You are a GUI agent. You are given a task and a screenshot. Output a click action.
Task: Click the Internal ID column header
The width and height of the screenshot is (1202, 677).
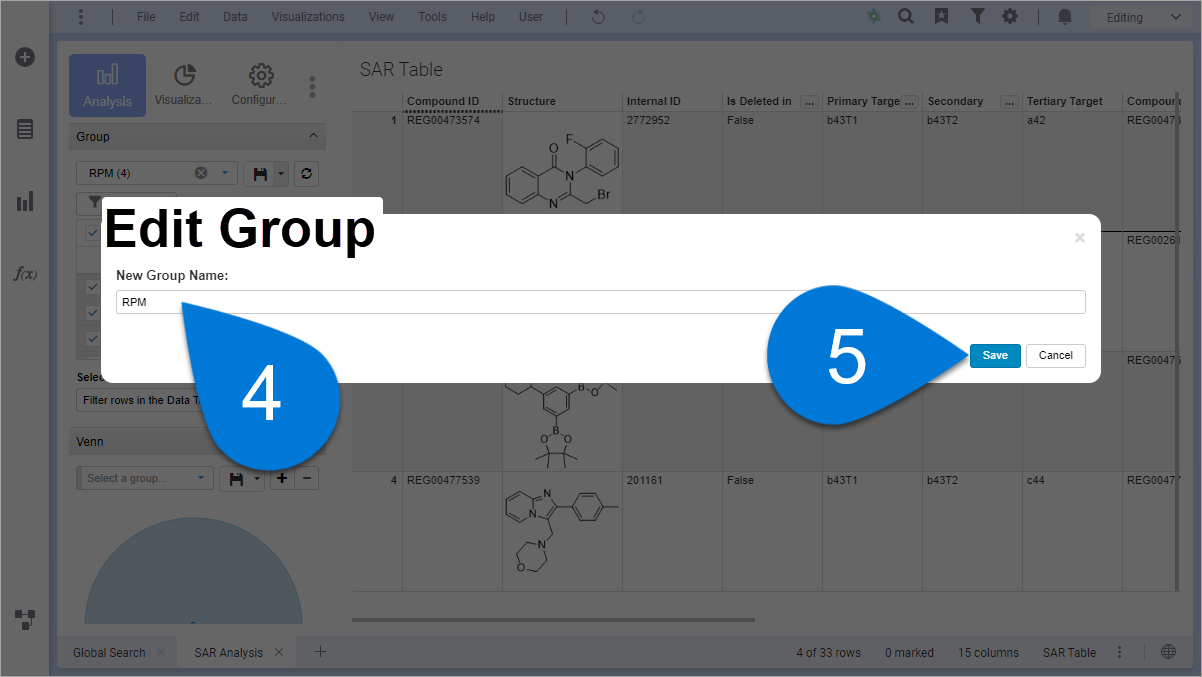tap(654, 101)
